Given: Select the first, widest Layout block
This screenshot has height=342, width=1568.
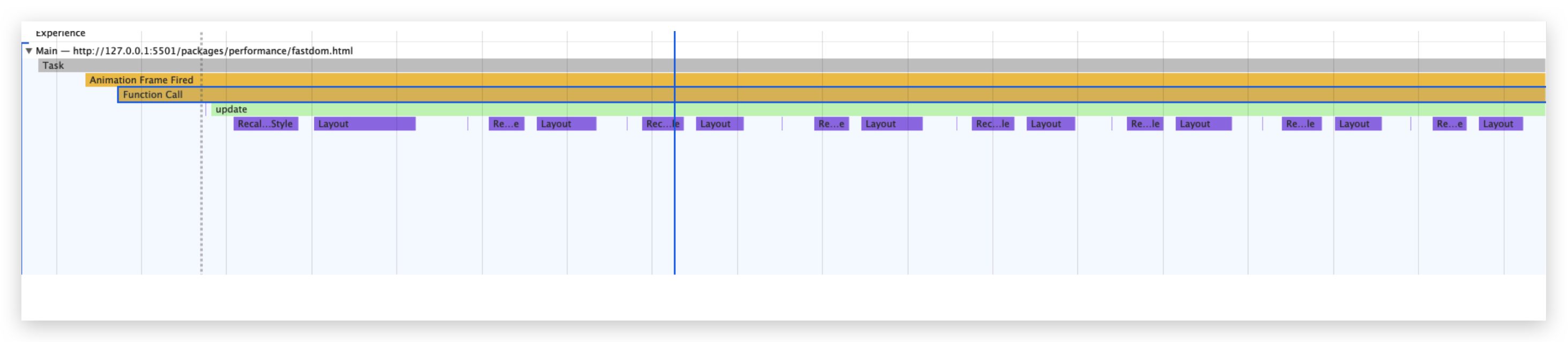Looking at the screenshot, I should [x=365, y=124].
